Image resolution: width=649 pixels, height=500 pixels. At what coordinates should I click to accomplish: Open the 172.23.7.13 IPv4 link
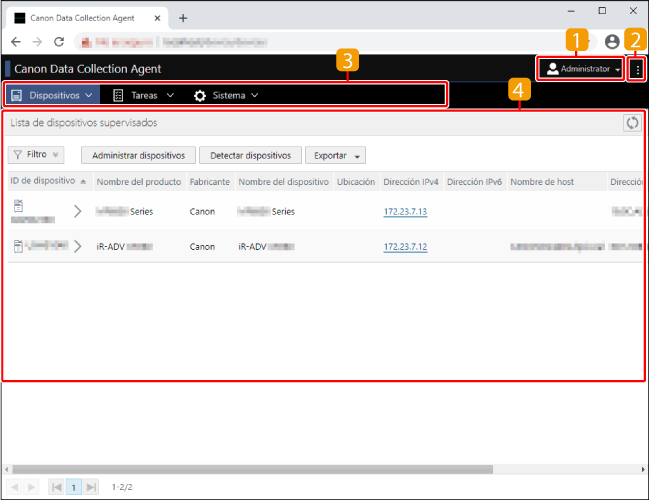click(405, 211)
